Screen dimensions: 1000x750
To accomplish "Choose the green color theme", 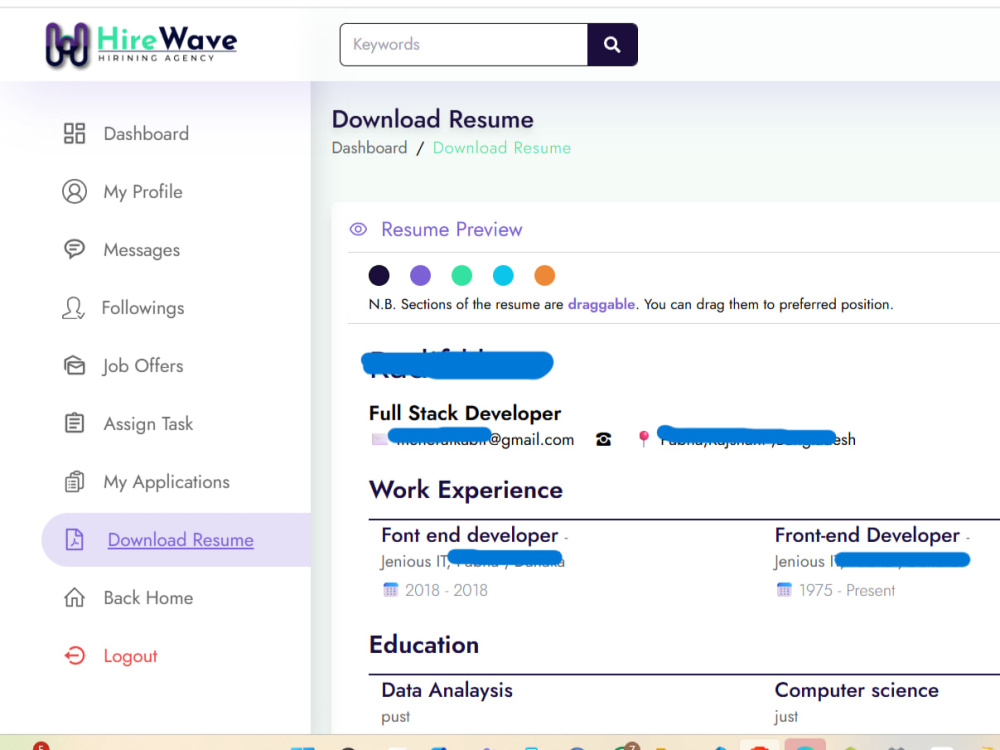I will click(462, 276).
